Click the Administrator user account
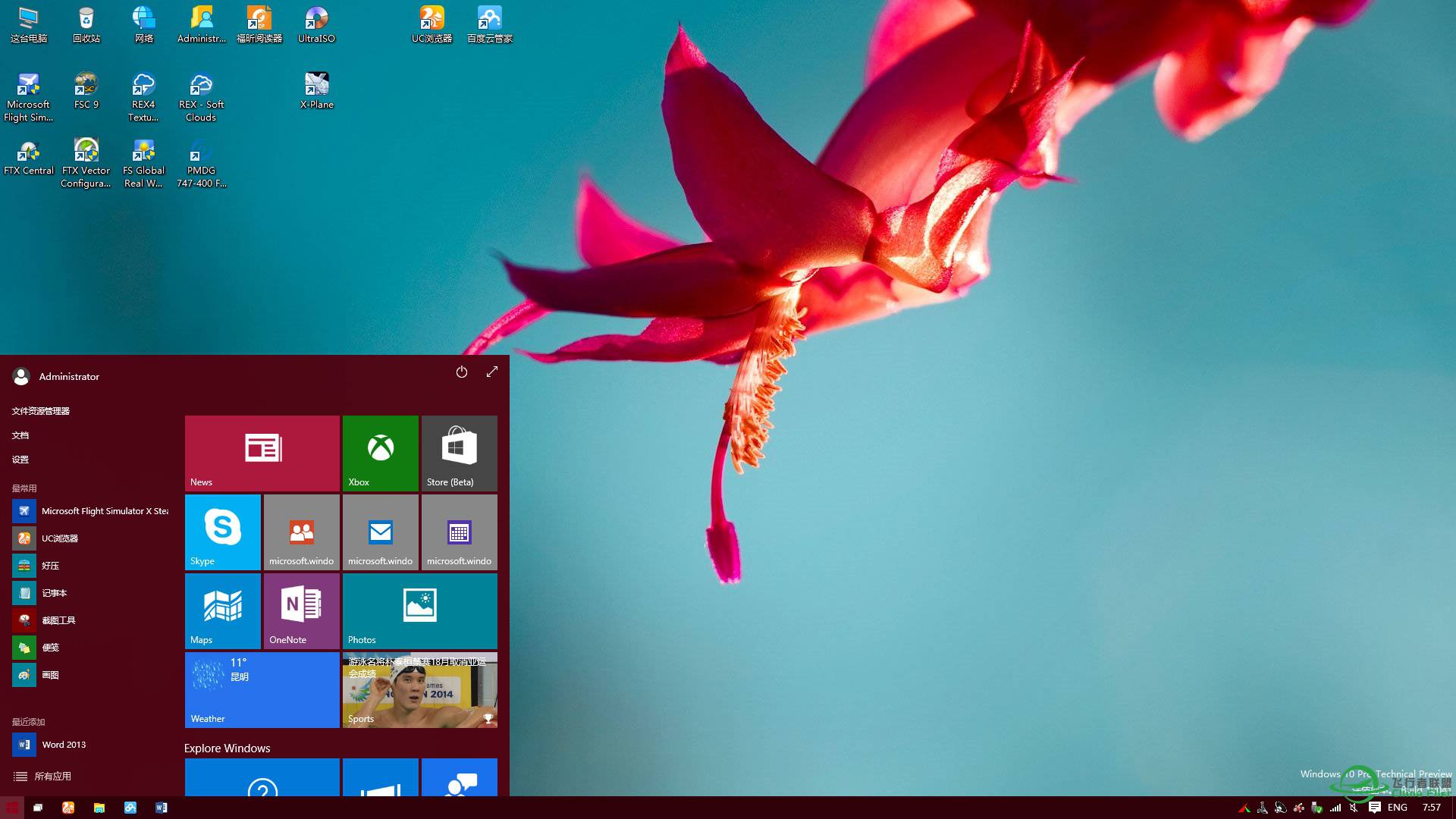Screen dimensions: 1456x819 click(x=56, y=376)
